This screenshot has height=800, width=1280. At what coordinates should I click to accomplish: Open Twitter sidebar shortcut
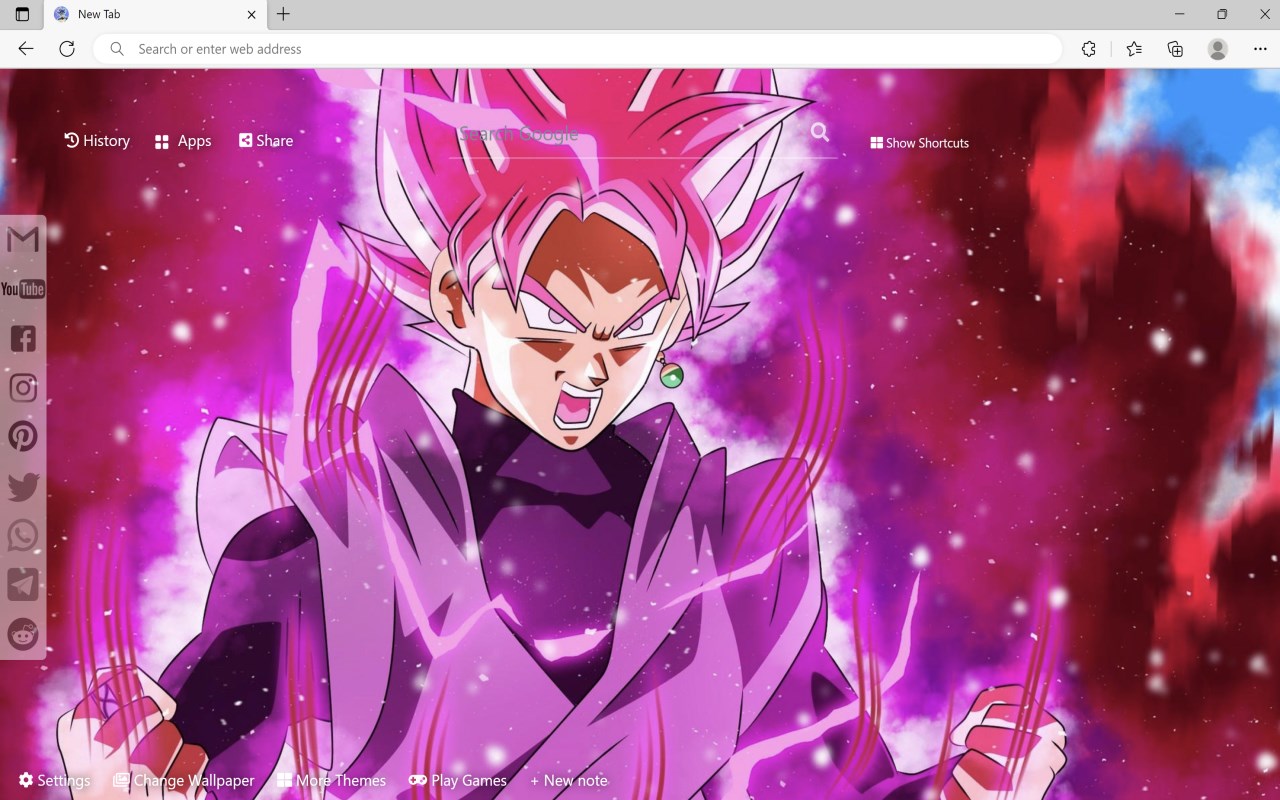pyautogui.click(x=23, y=486)
